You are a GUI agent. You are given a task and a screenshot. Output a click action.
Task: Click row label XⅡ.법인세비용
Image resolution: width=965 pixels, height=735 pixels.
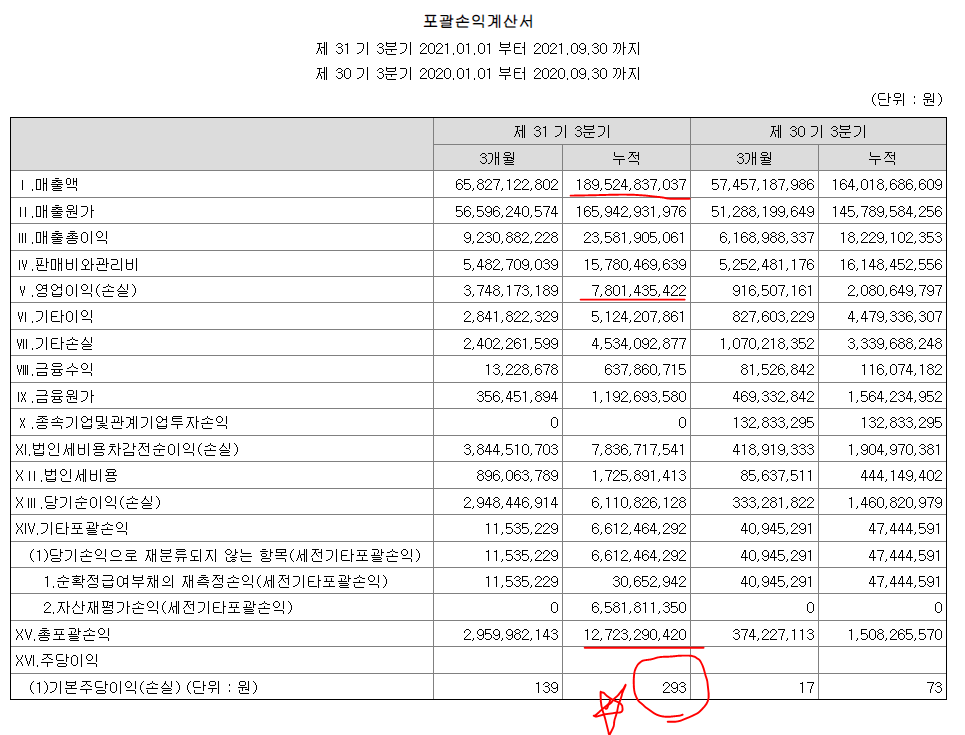66,476
